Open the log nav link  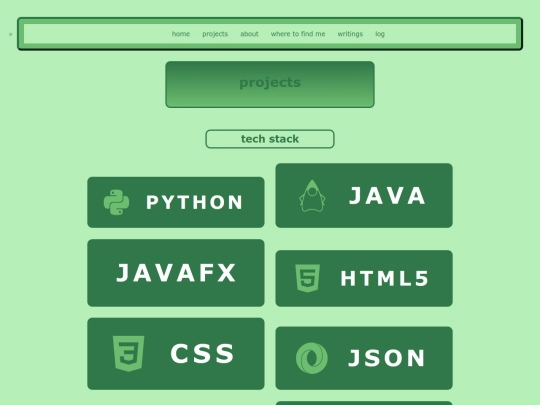380,34
